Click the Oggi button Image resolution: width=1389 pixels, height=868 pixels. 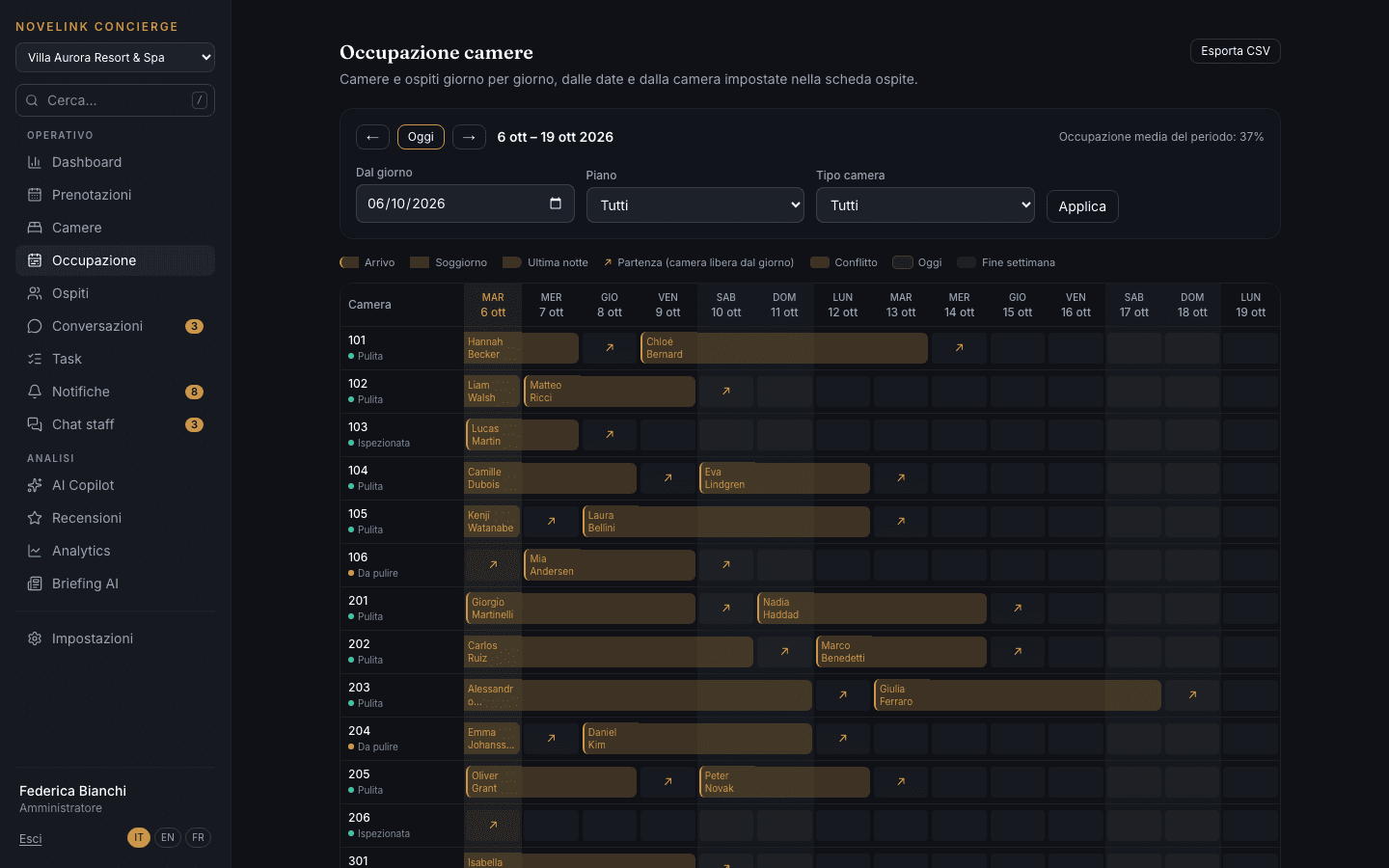[421, 137]
